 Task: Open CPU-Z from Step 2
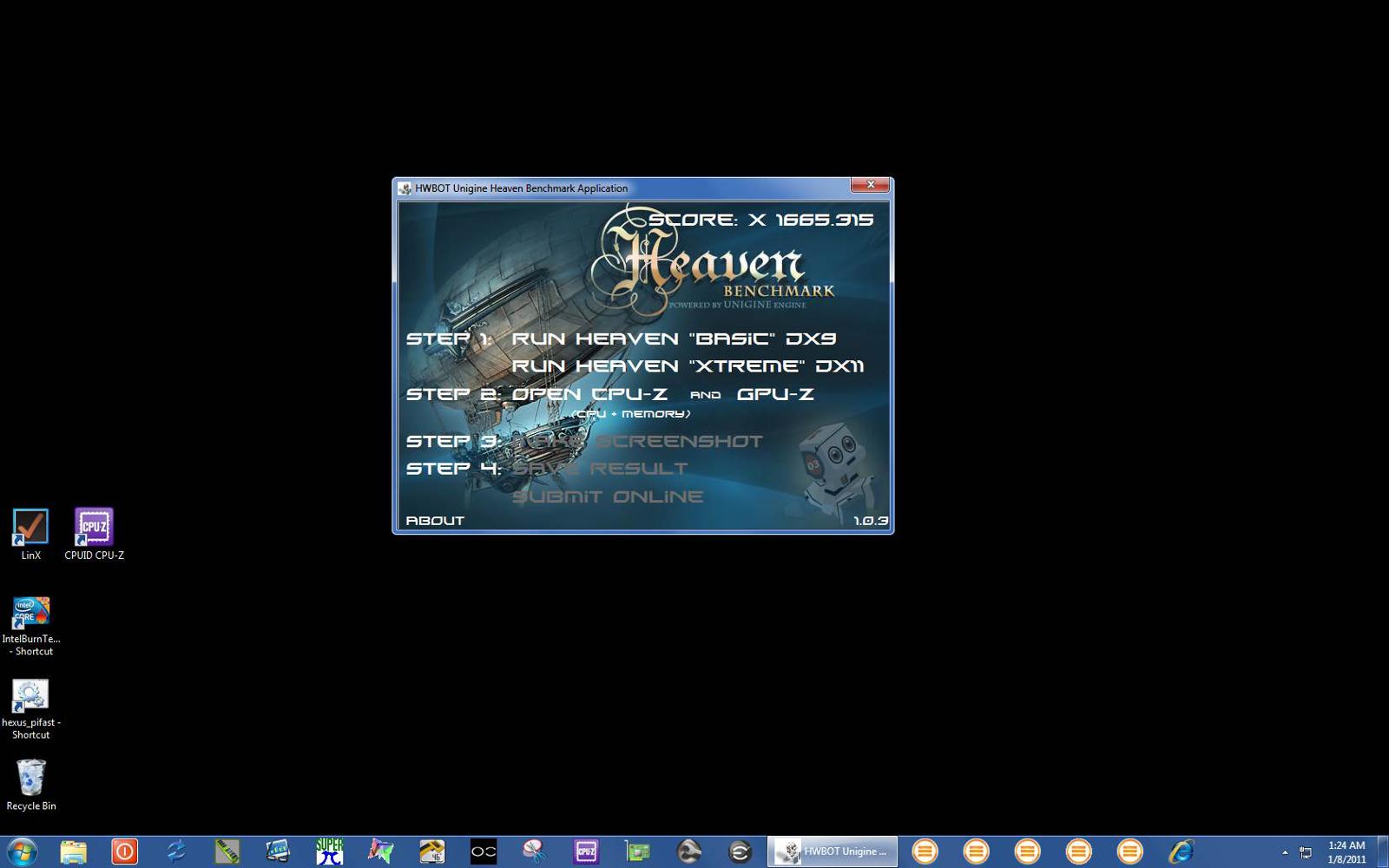(x=589, y=394)
